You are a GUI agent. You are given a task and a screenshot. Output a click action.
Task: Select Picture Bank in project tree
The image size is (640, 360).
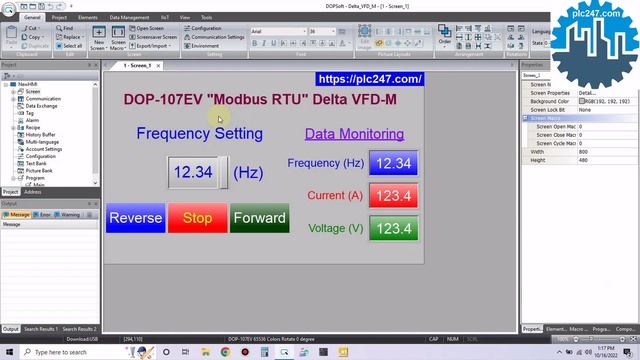click(38, 171)
